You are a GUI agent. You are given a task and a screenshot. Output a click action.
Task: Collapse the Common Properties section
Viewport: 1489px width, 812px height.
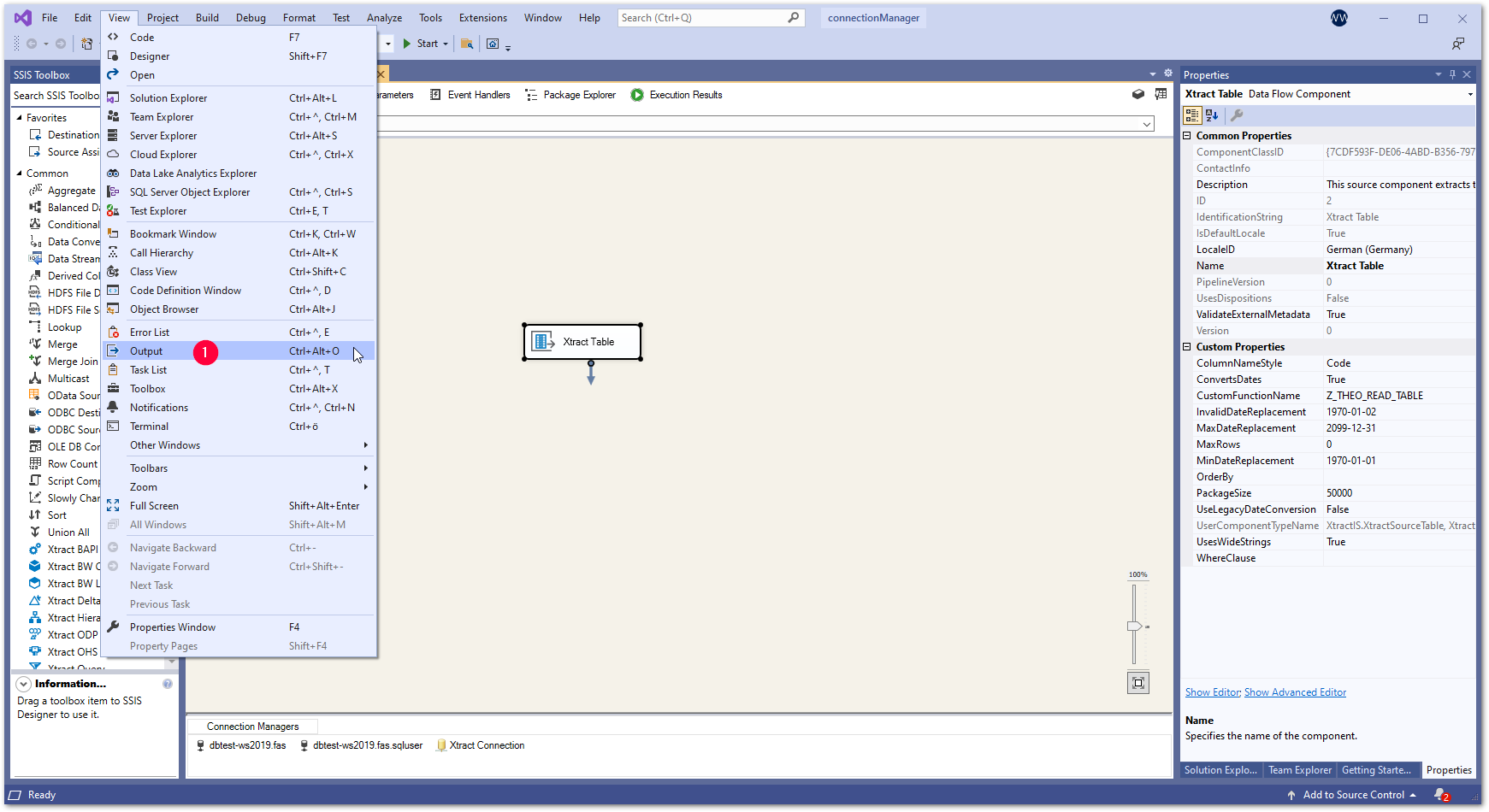1187,136
